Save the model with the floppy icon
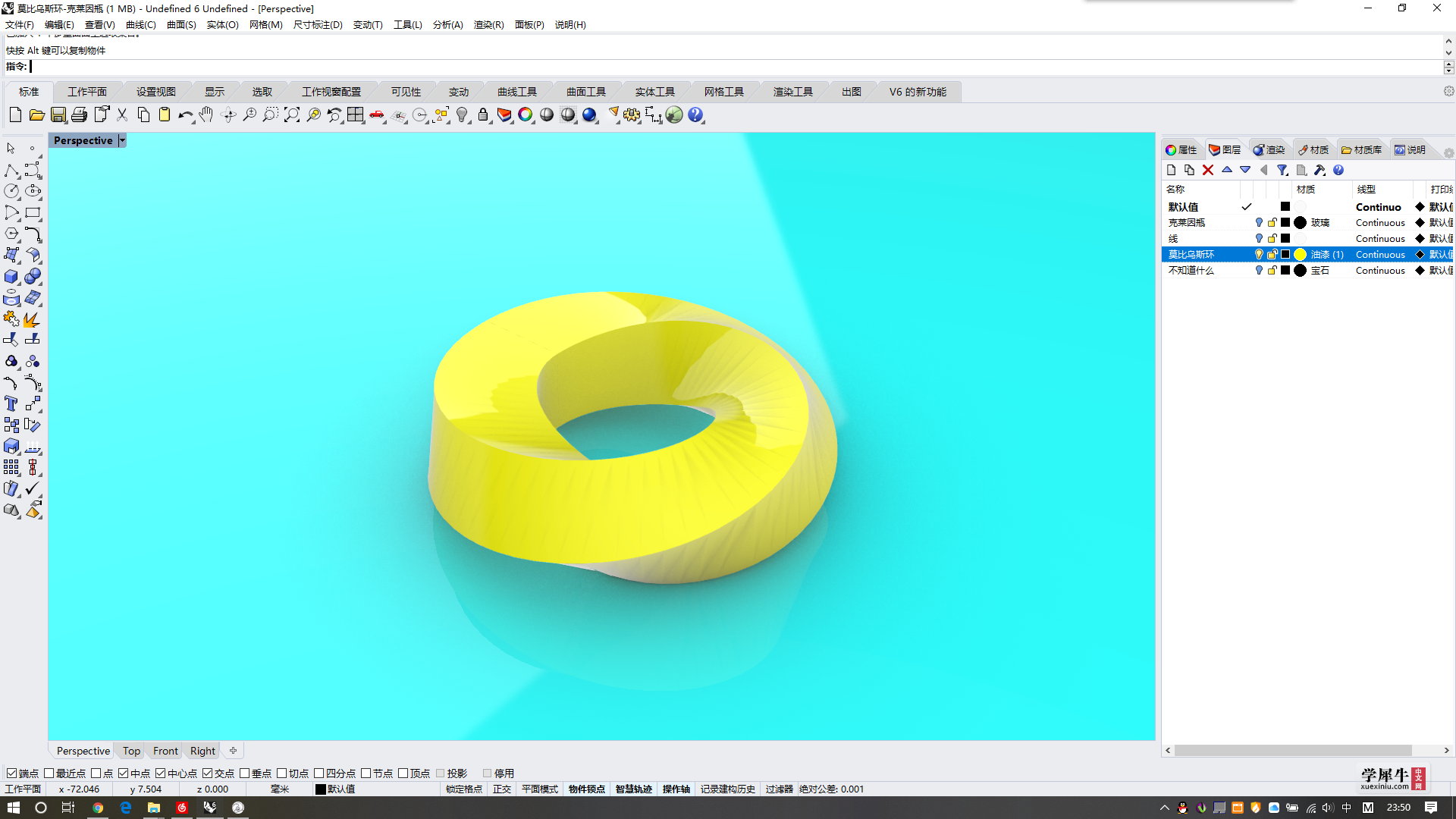The width and height of the screenshot is (1456, 819). coord(58,115)
